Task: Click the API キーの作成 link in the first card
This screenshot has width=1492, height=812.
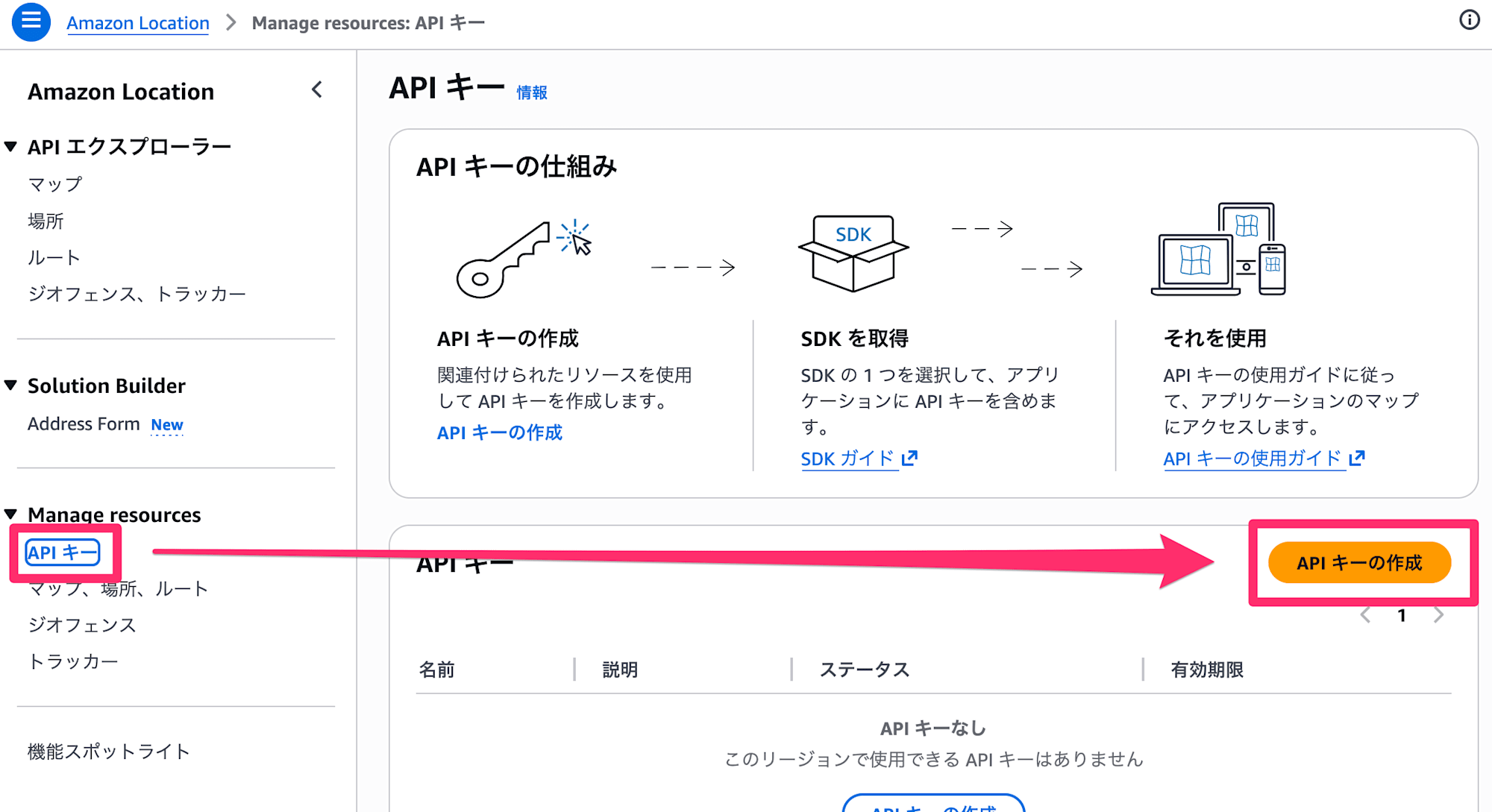Action: coord(498,432)
